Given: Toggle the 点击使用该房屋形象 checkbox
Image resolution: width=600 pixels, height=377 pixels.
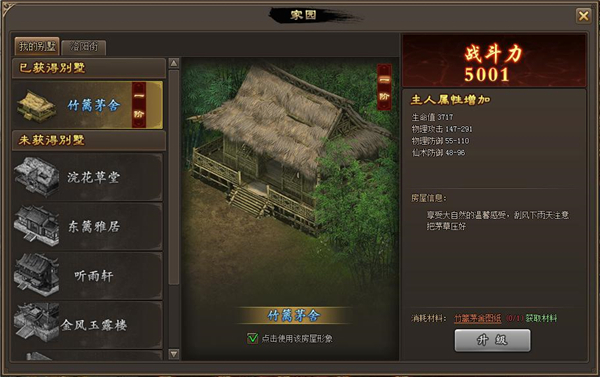Looking at the screenshot, I should pos(252,338).
